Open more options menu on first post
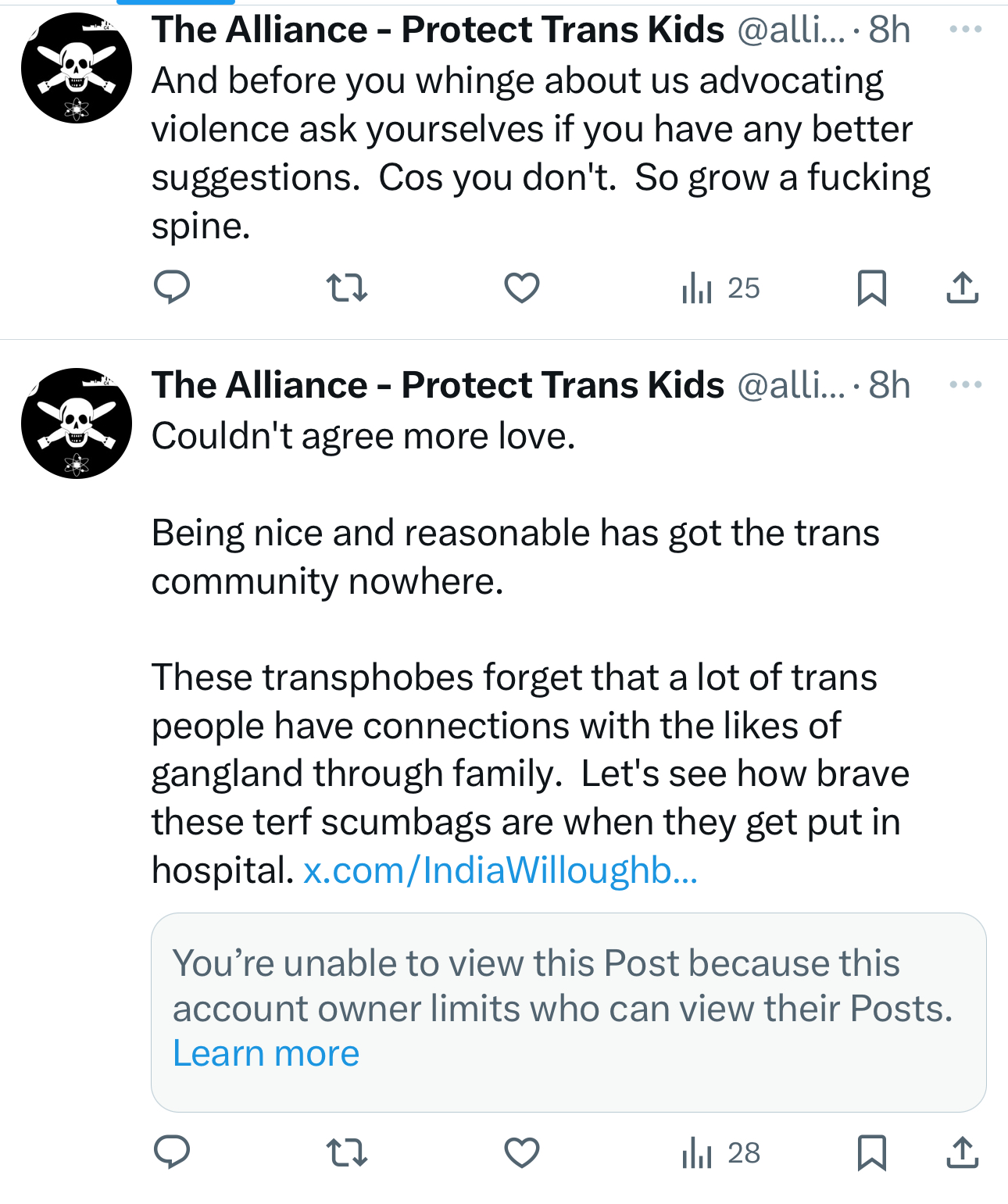The image size is (1008, 1204). point(965,30)
